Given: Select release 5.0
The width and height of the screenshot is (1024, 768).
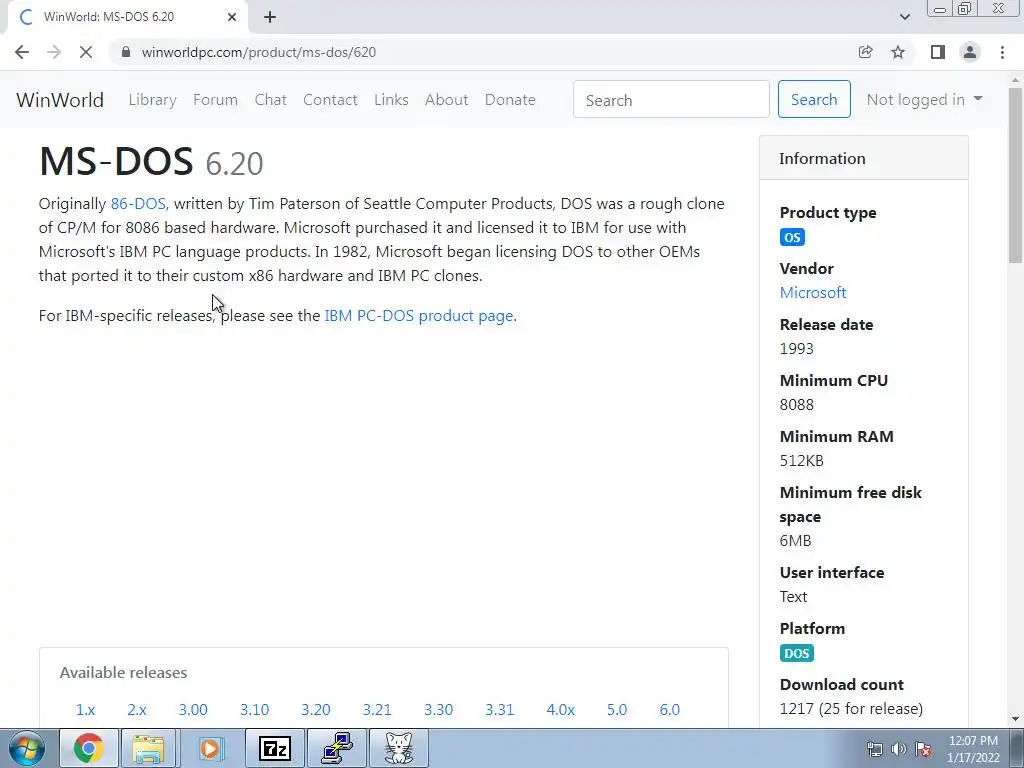Looking at the screenshot, I should 616,709.
